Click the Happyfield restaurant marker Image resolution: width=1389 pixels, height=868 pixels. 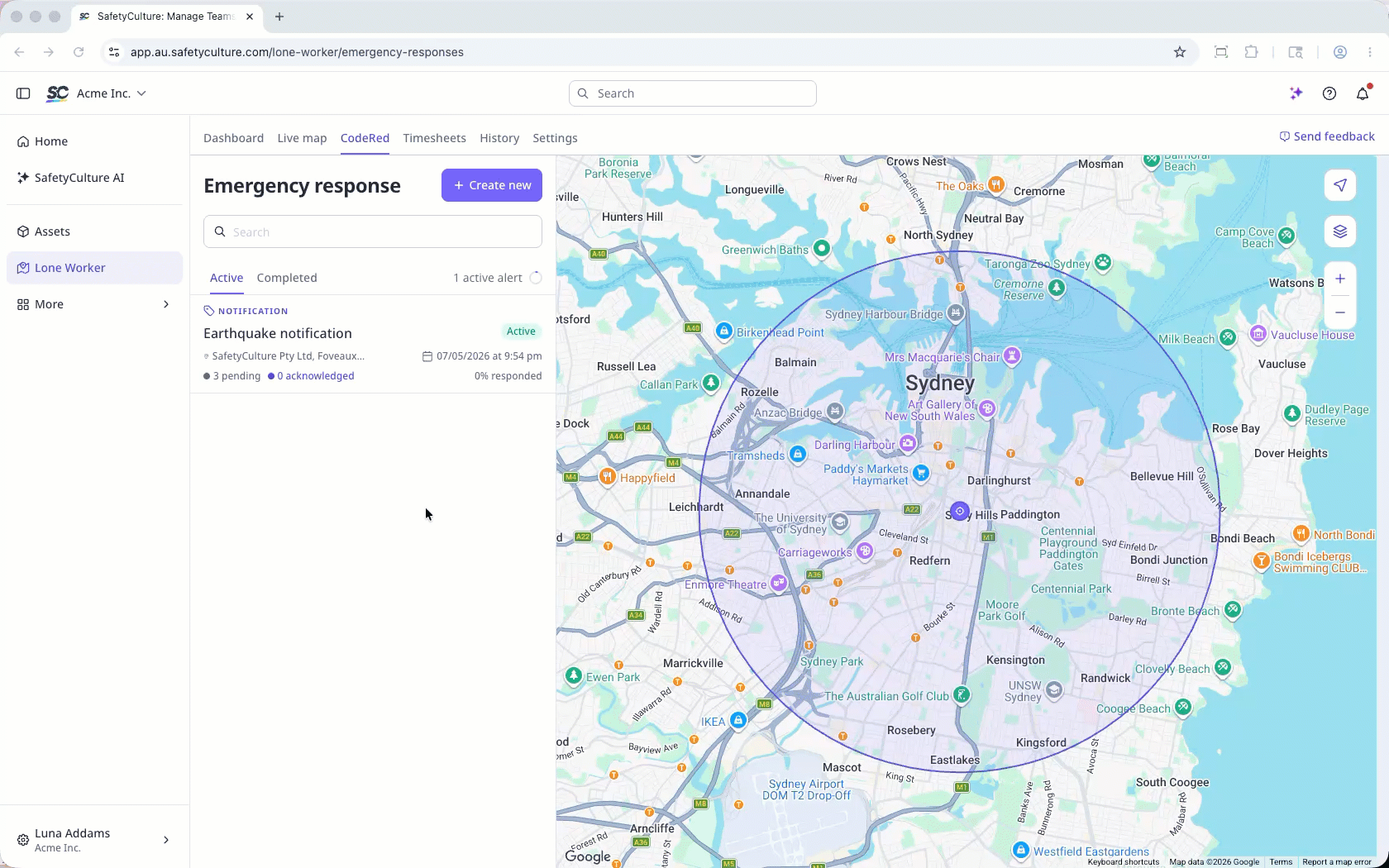[608, 476]
